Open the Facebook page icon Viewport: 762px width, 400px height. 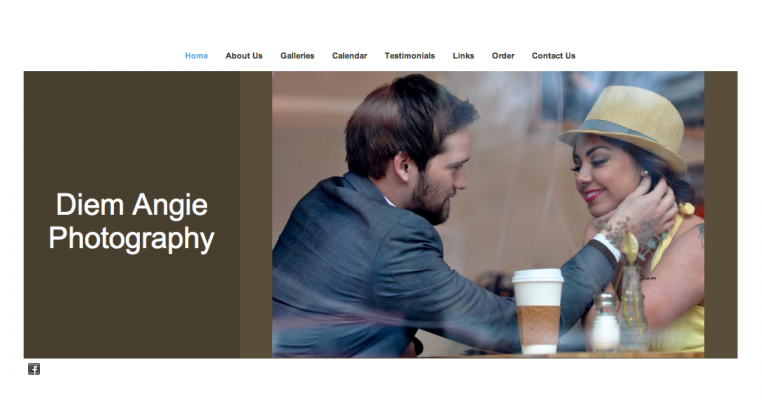(x=34, y=369)
